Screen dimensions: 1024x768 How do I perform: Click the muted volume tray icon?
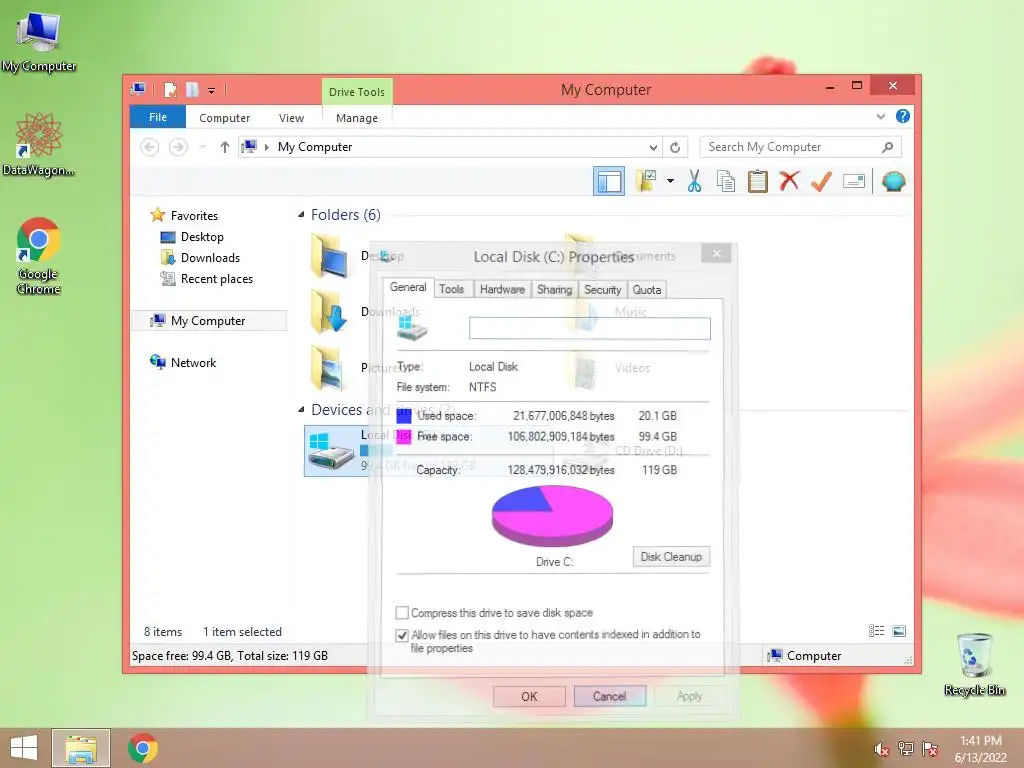(x=882, y=749)
